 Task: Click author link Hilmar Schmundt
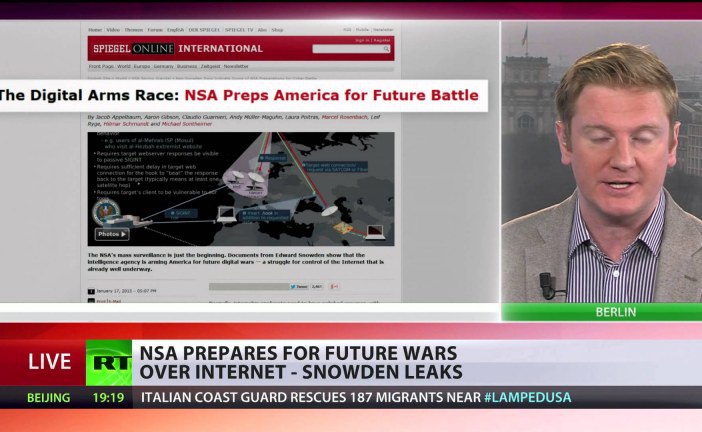pos(125,124)
